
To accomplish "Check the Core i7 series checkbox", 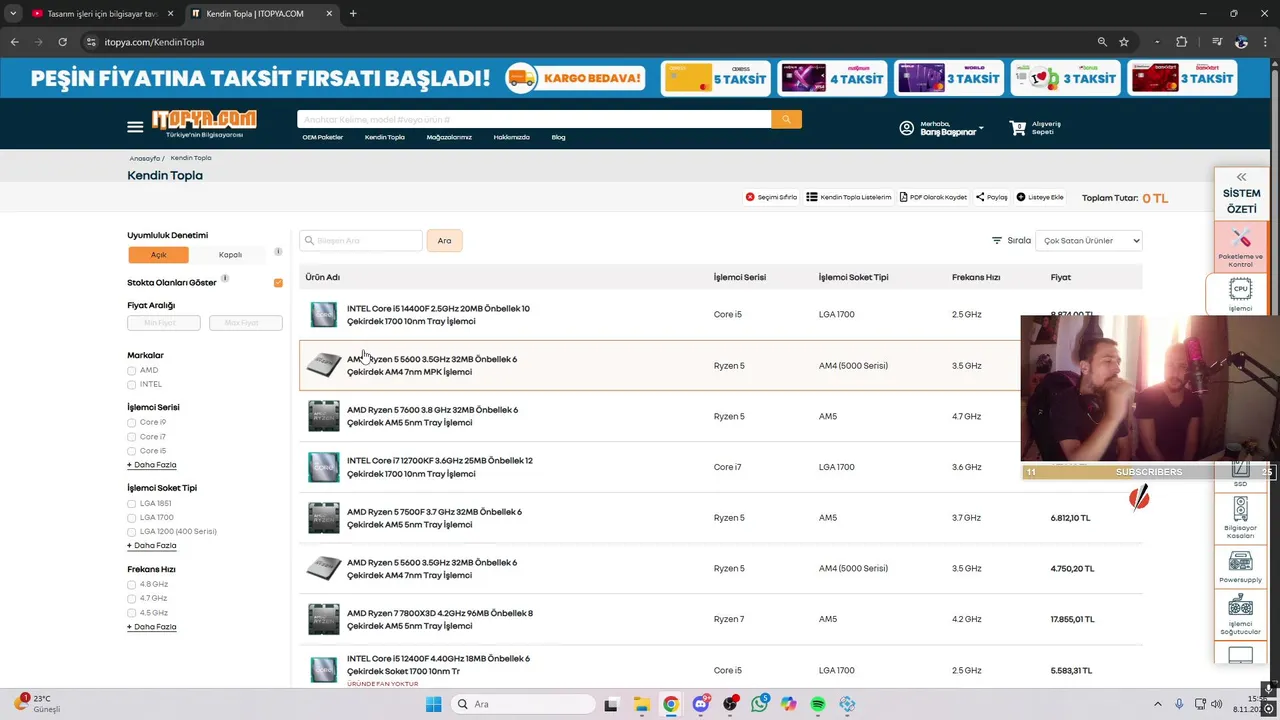I will click(131, 437).
